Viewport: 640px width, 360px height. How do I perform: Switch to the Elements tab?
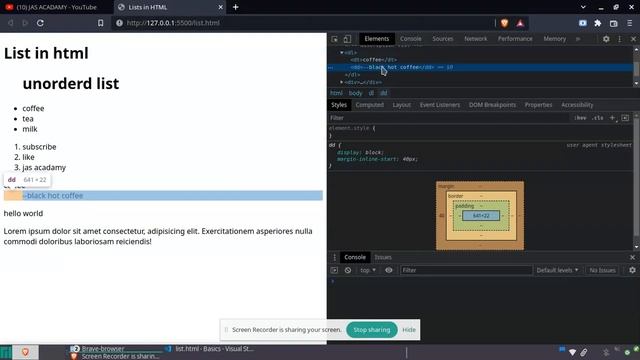point(376,39)
